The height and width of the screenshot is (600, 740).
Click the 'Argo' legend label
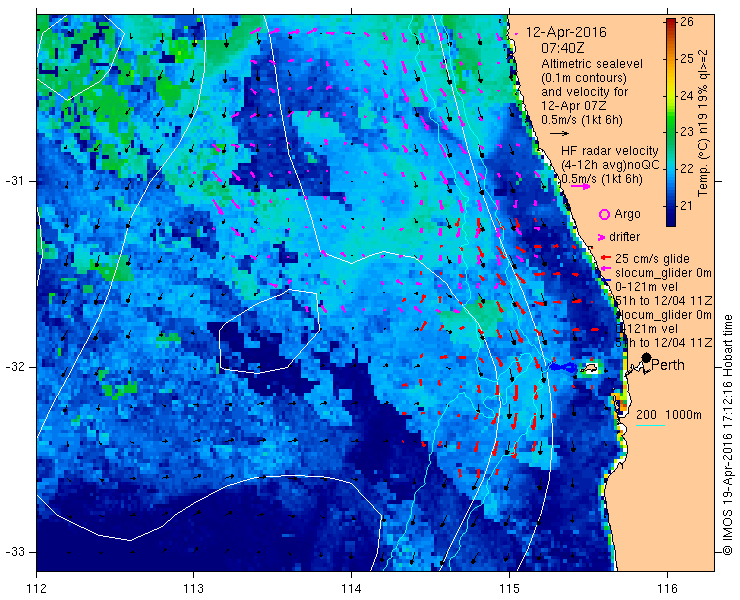point(627,214)
